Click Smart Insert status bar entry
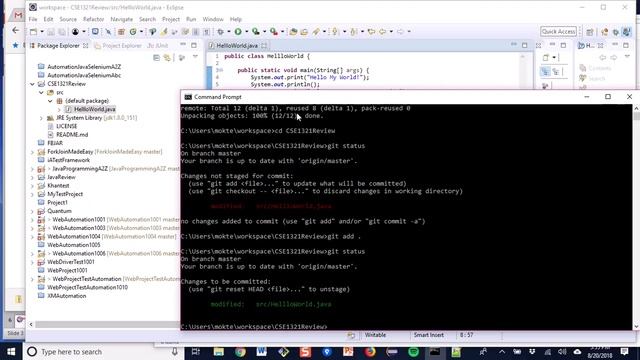 point(429,335)
